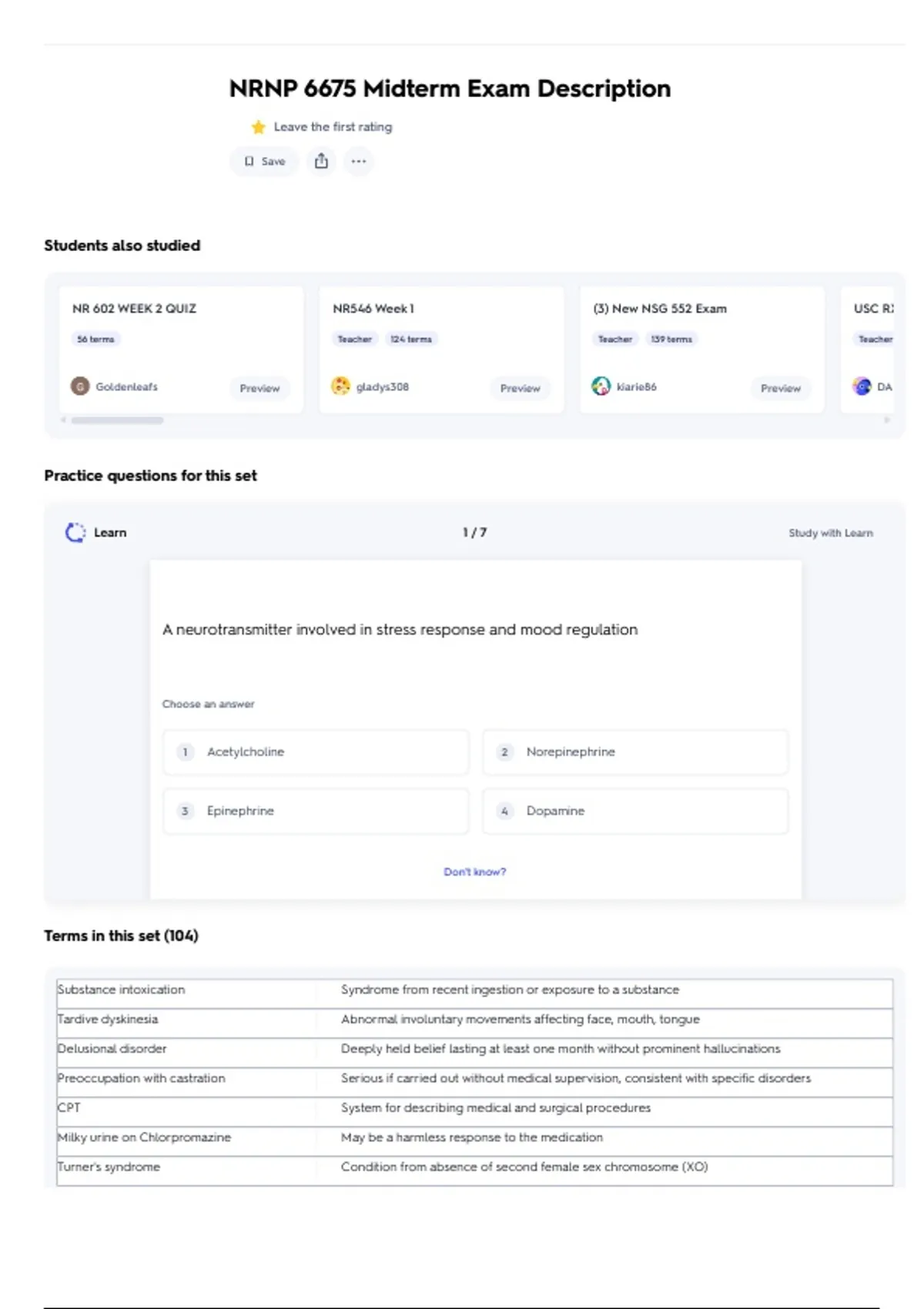This screenshot has height=1309, width=924.
Task: Choose Epinephrine as the answer
Action: (316, 811)
